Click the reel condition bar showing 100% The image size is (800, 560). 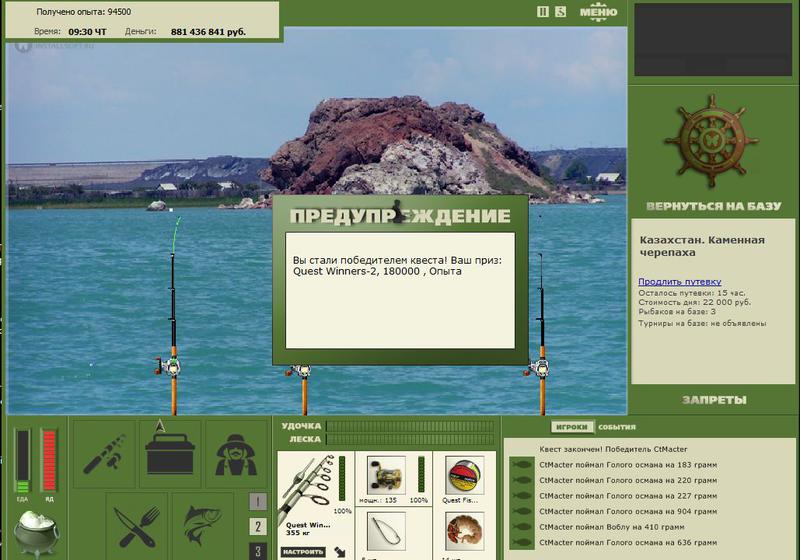coord(421,474)
